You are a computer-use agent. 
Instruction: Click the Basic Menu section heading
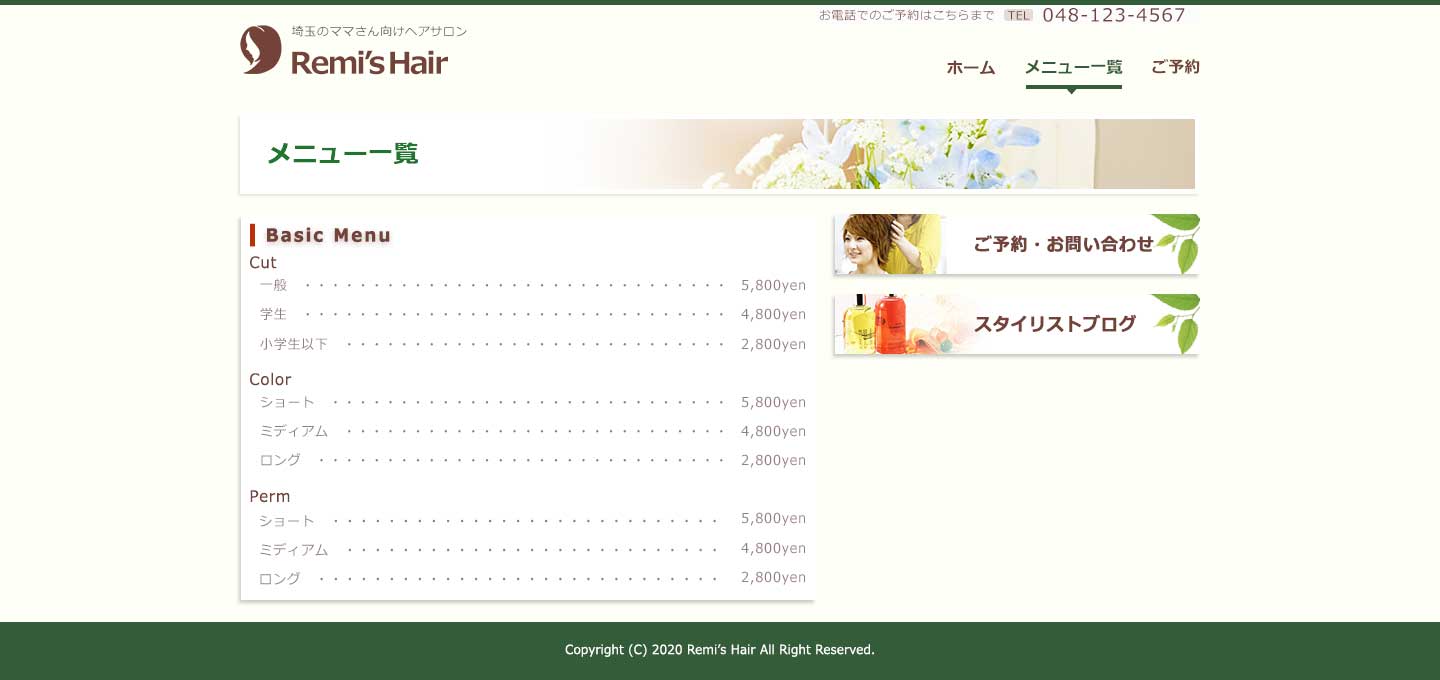click(x=328, y=235)
